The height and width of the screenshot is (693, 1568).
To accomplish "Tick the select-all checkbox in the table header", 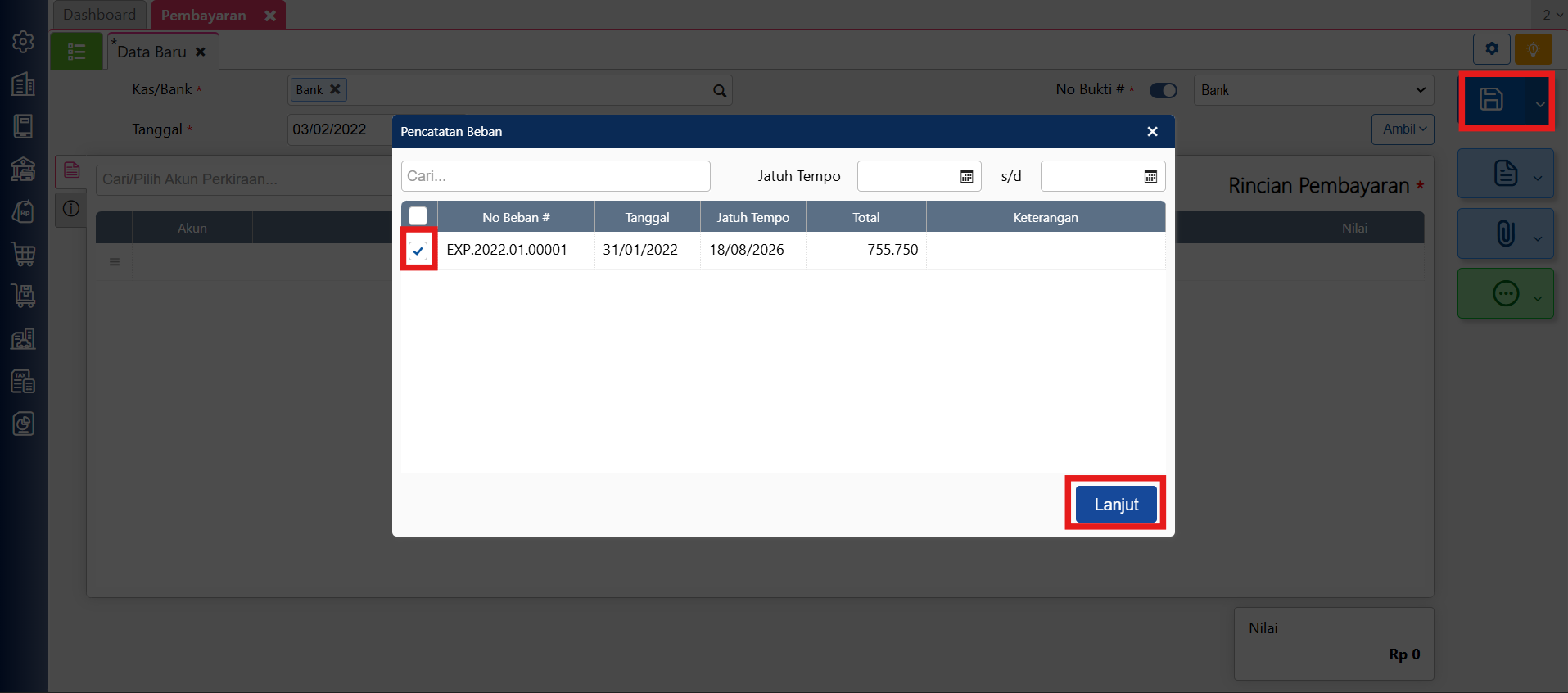I will tap(418, 215).
